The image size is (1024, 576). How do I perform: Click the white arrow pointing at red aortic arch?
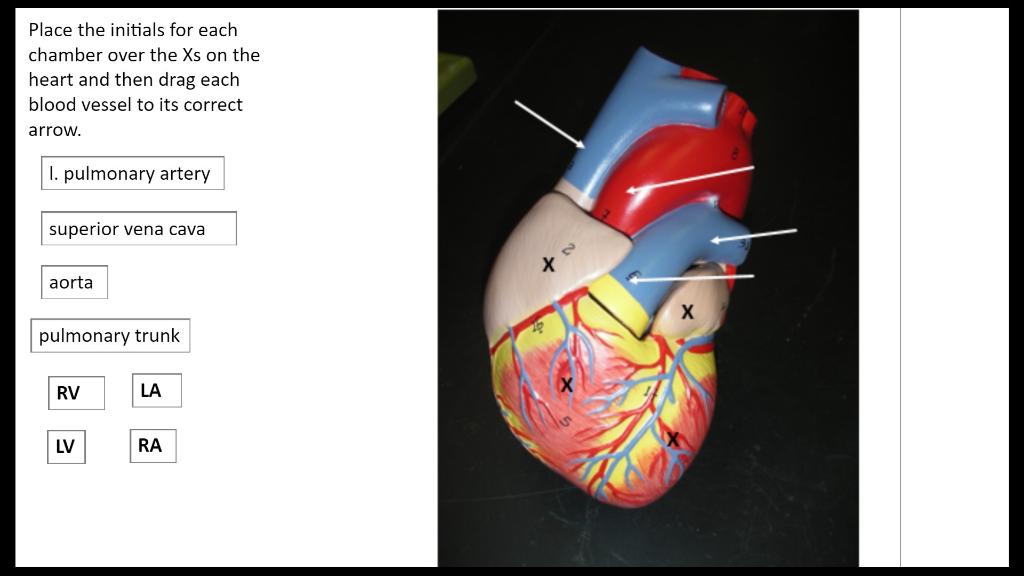[690, 179]
